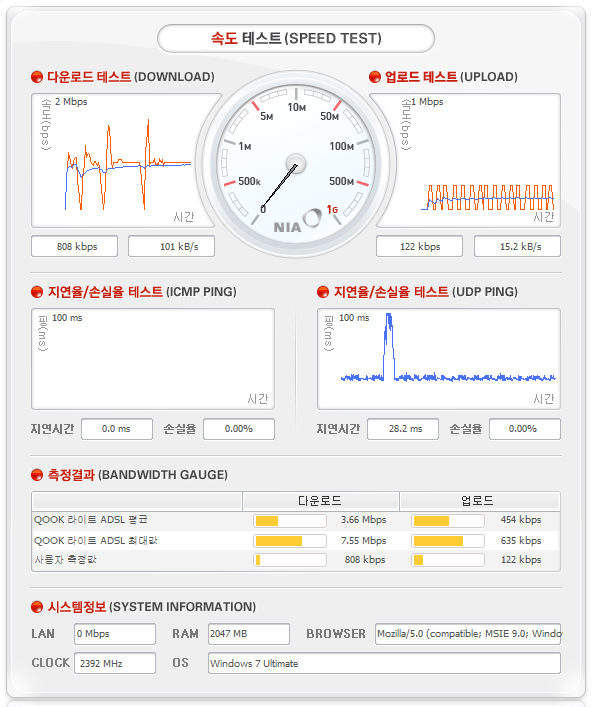Click the BROWSER Mozilla/5.0 field
This screenshot has height=707, width=592.
(468, 634)
